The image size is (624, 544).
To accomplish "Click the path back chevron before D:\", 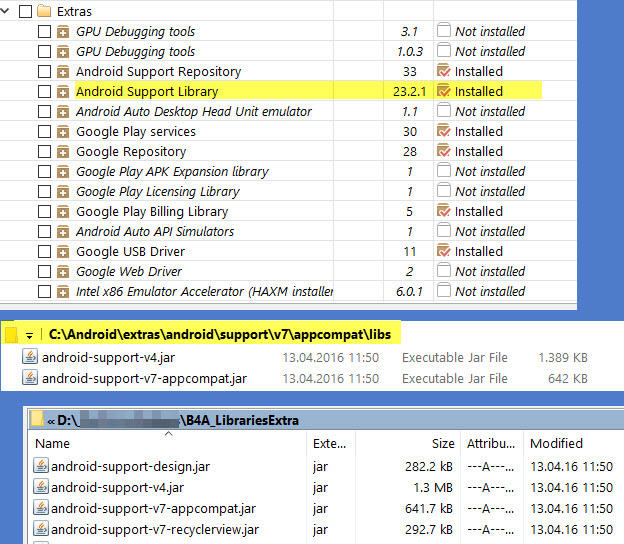I will (51, 421).
